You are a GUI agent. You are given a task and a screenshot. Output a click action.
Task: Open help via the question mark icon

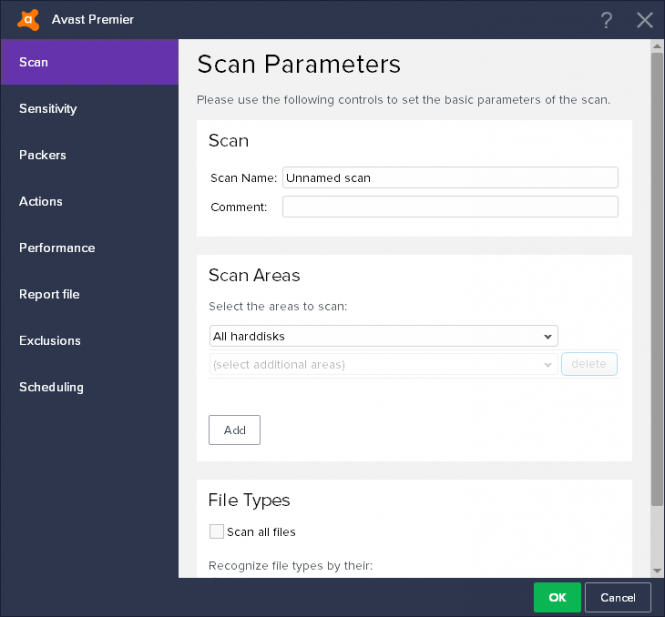point(606,20)
